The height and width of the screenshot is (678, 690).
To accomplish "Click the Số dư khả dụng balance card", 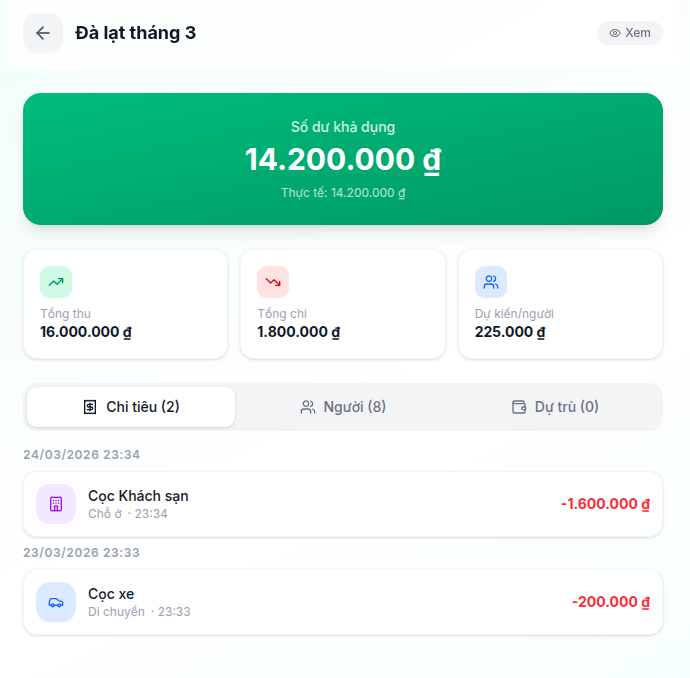I will [343, 159].
